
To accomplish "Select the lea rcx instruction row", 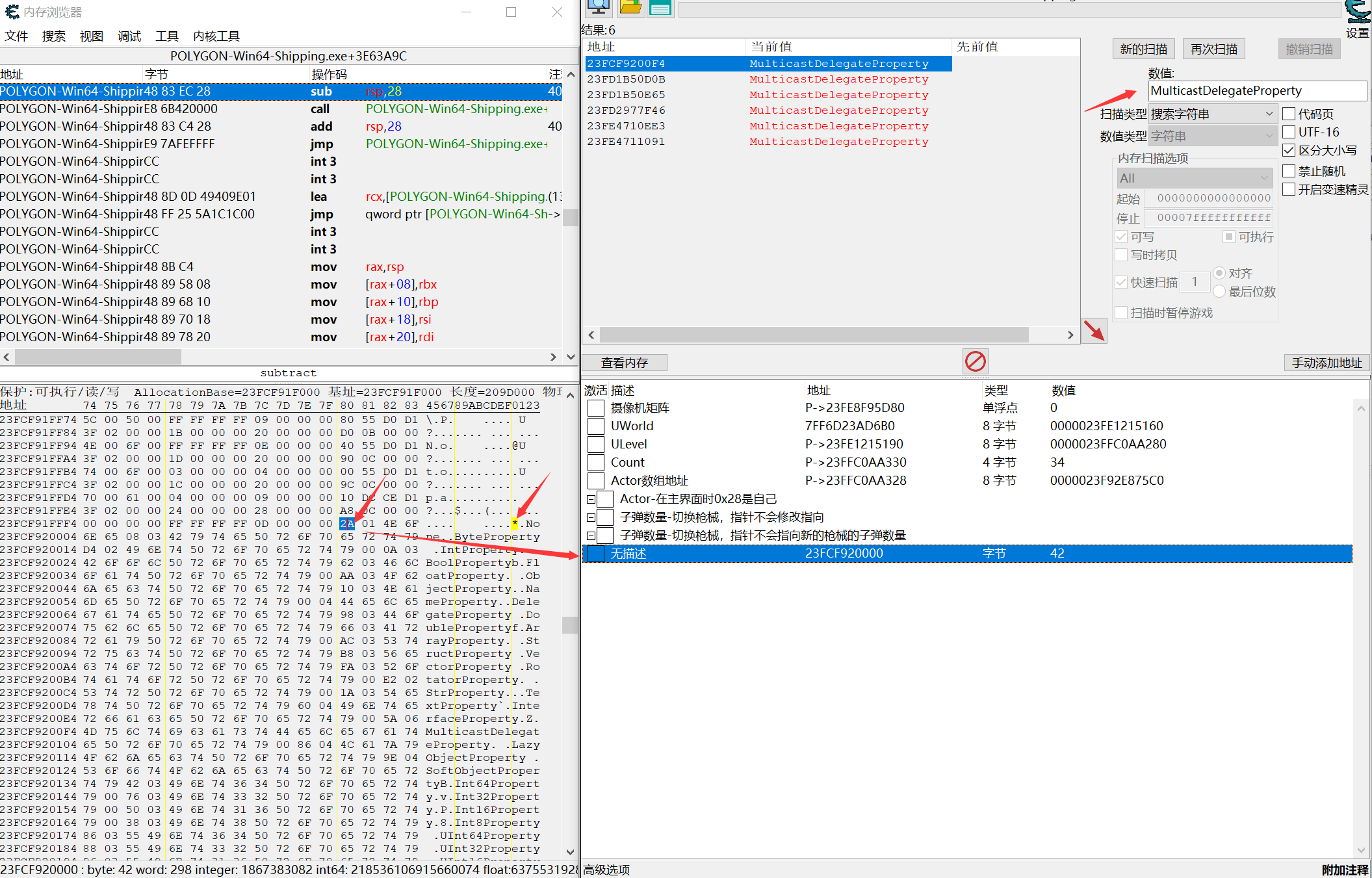I will (281, 197).
